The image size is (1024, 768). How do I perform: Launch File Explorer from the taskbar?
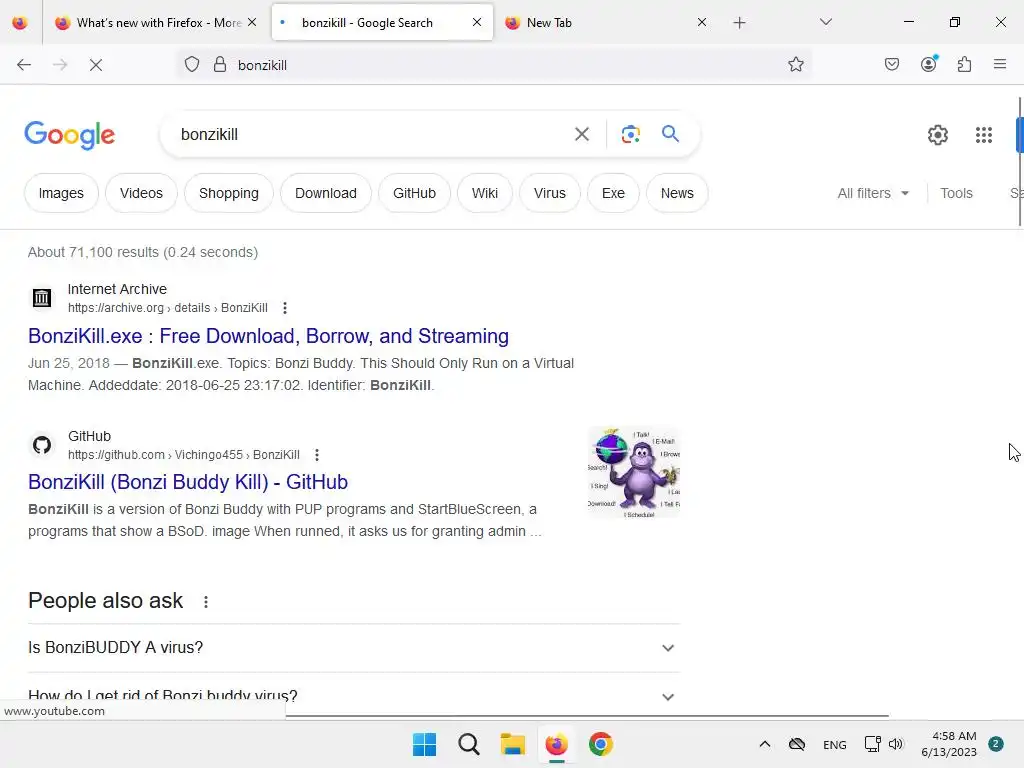pyautogui.click(x=513, y=744)
